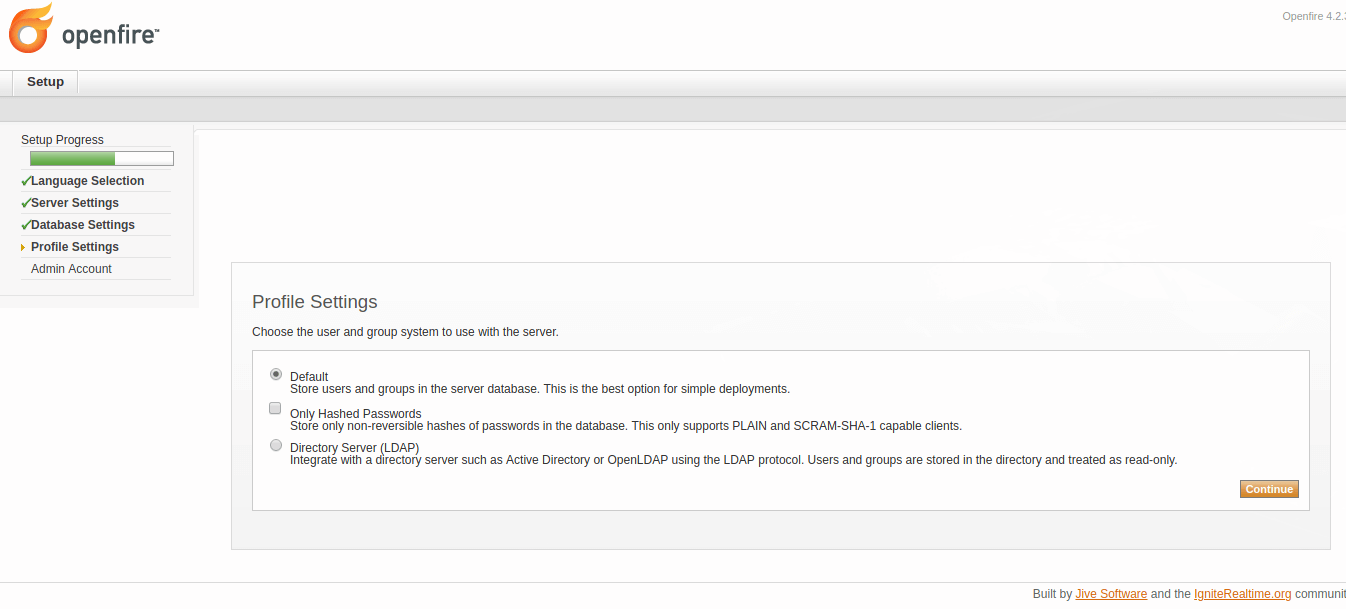
Task: Enable the Only Hashed Passwords checkbox
Action: pos(275,408)
